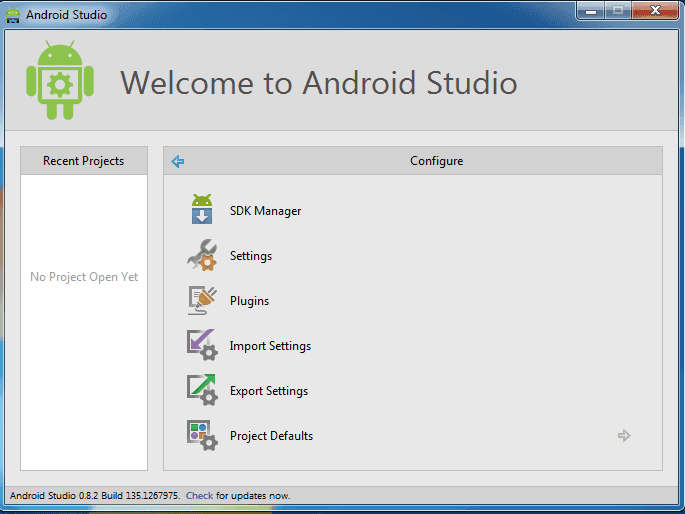Open the Settings entry
Screen dimensions: 685x514
point(251,256)
